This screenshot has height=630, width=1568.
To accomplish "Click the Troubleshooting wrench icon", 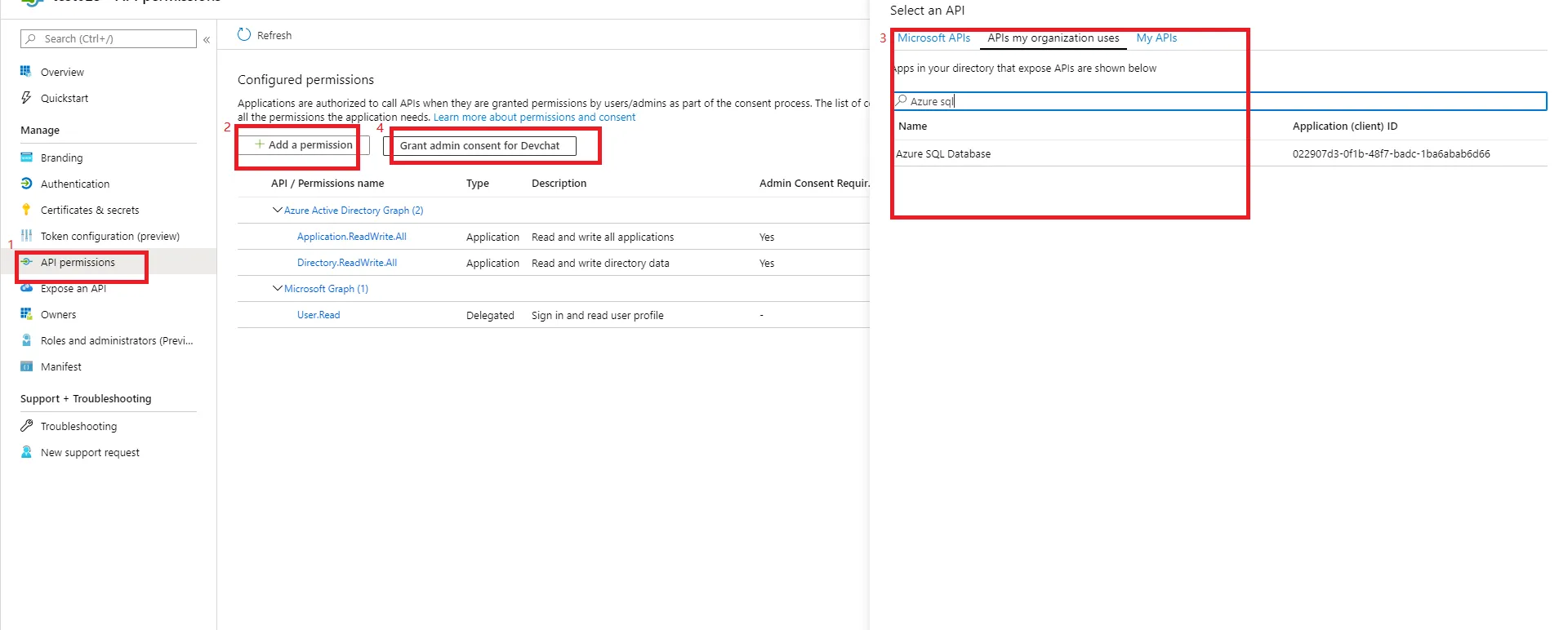I will point(26,426).
